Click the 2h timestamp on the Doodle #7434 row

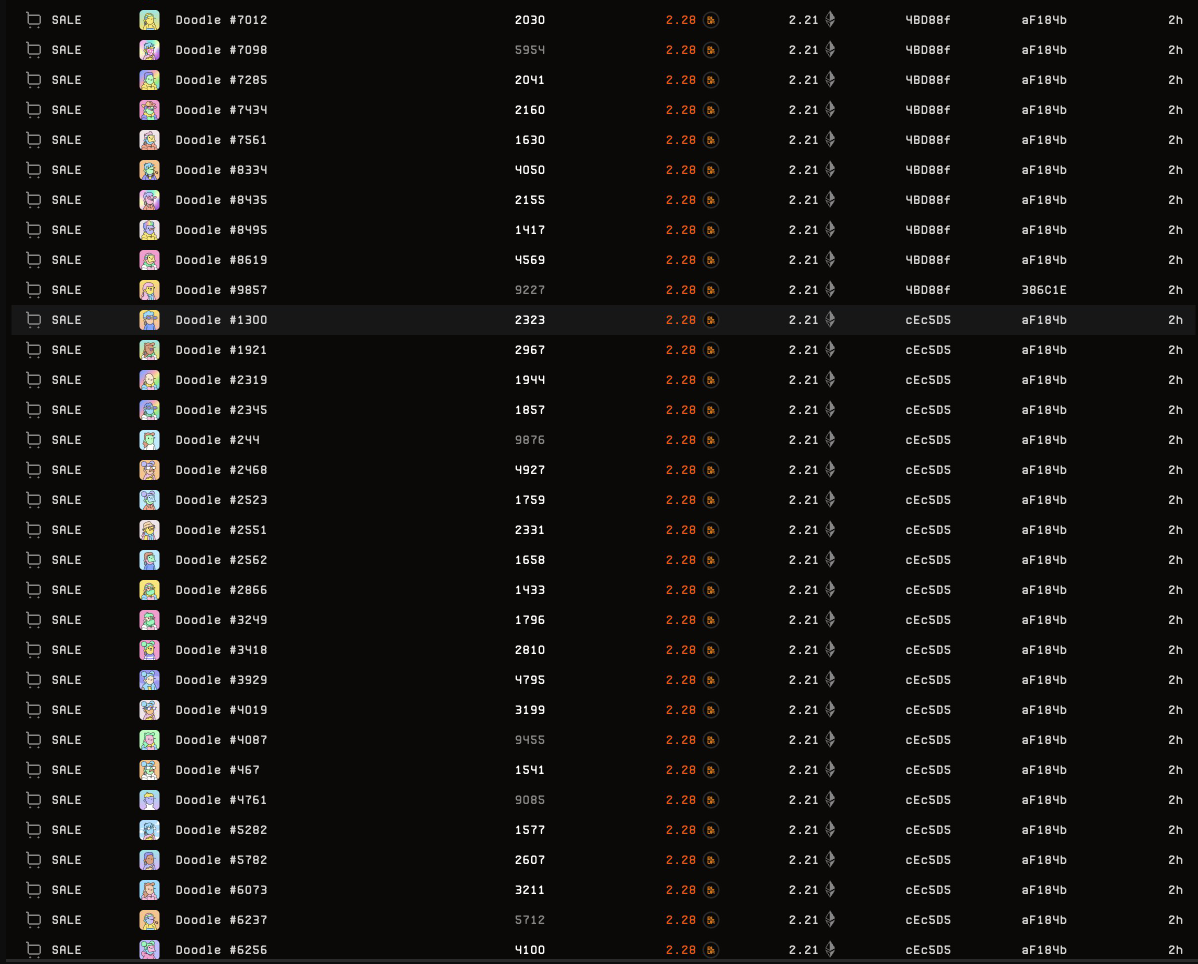click(1175, 110)
